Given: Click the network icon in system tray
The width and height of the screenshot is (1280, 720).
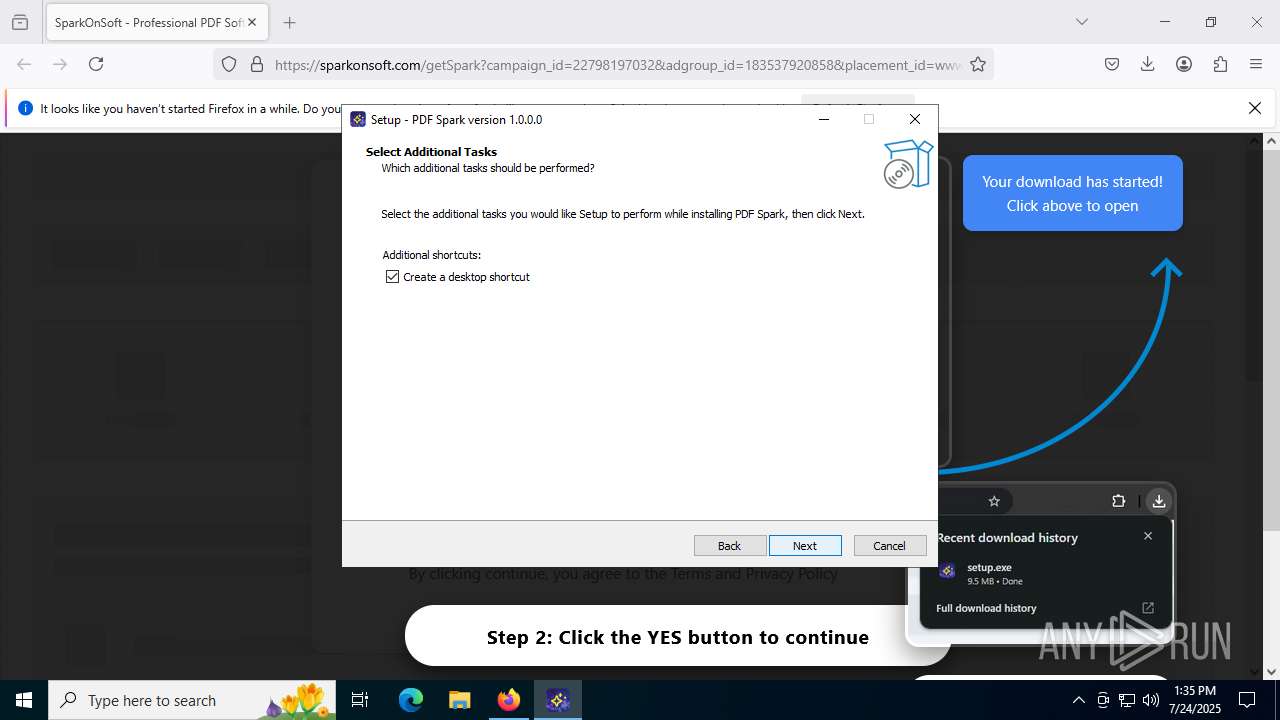Looking at the screenshot, I should coord(1127,700).
